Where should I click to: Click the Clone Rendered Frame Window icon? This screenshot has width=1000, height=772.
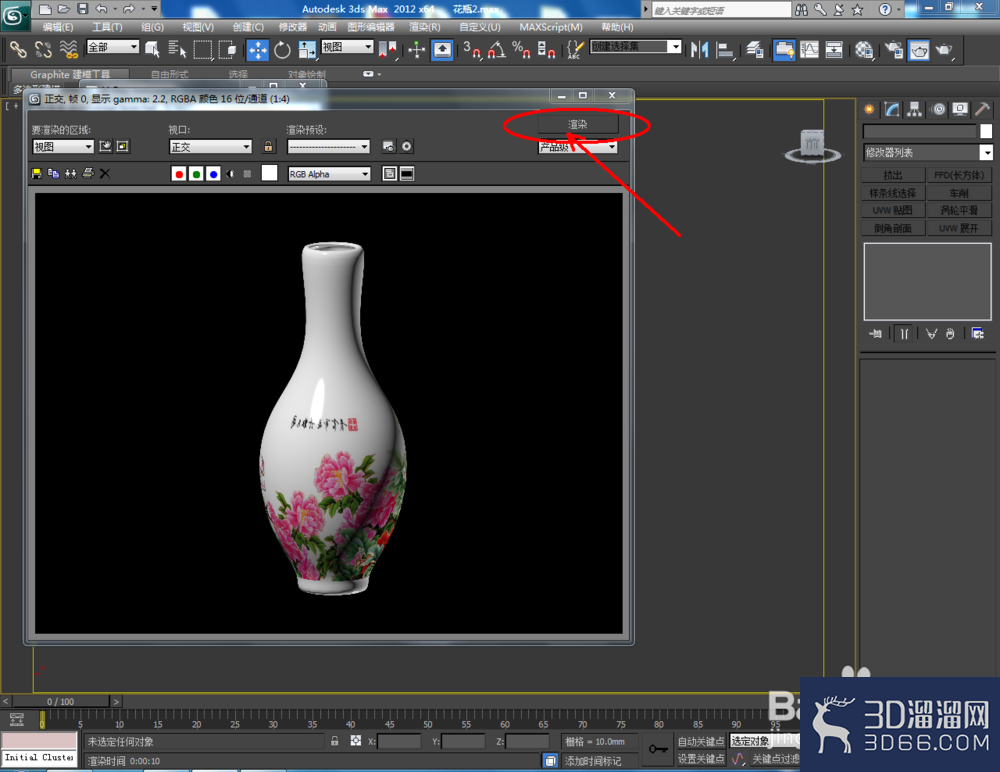(71, 174)
